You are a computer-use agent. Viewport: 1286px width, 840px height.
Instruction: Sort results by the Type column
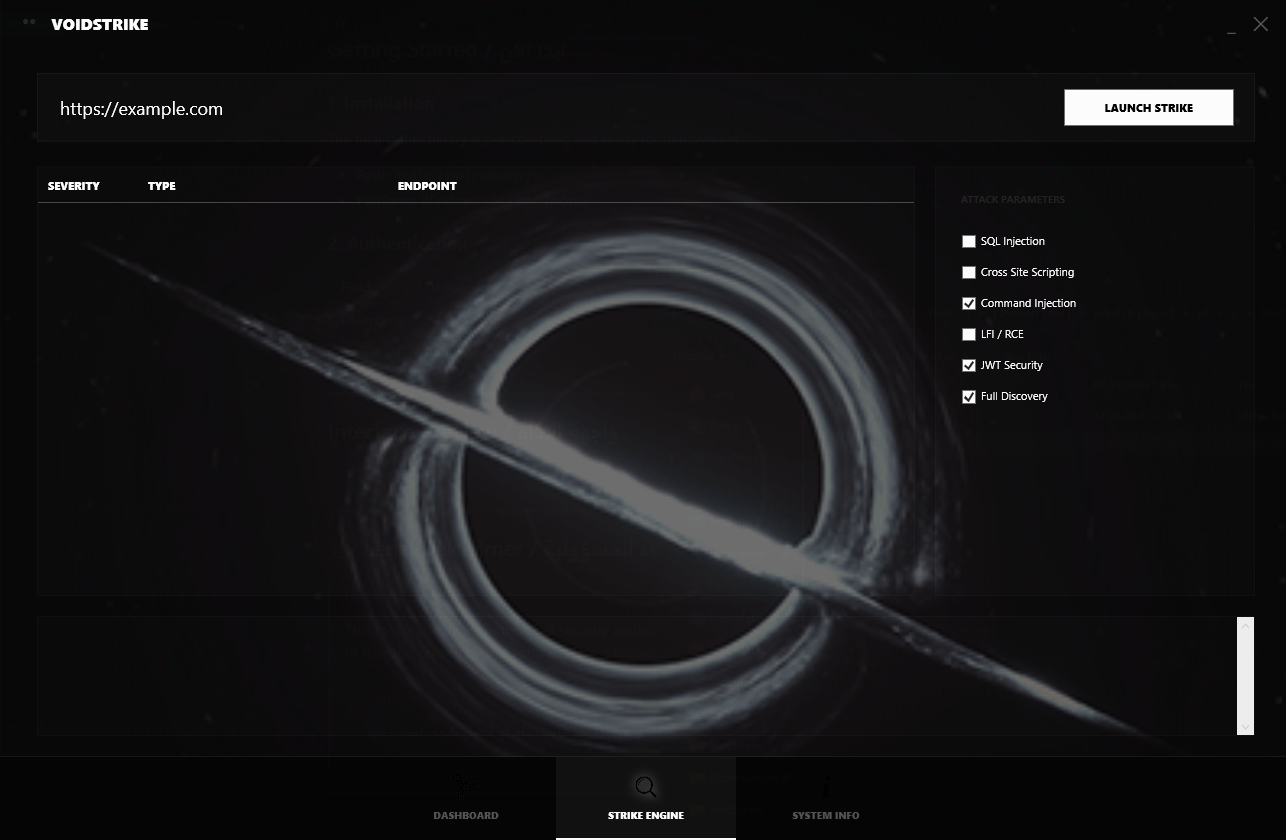point(162,186)
